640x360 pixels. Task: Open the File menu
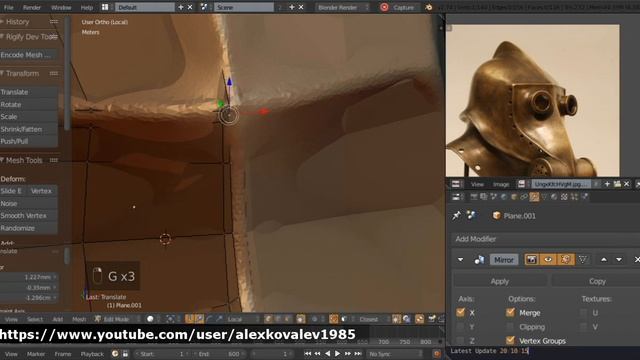8,7
